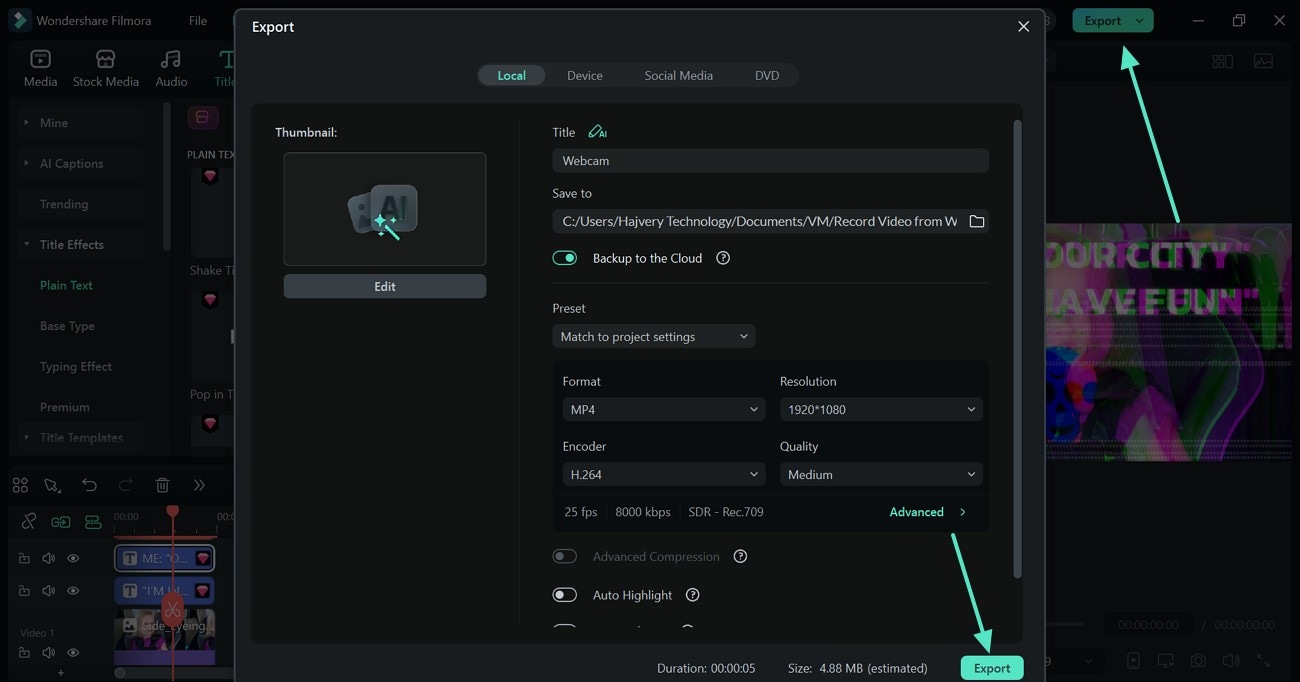Open the Format dropdown showing MP4

(664, 409)
